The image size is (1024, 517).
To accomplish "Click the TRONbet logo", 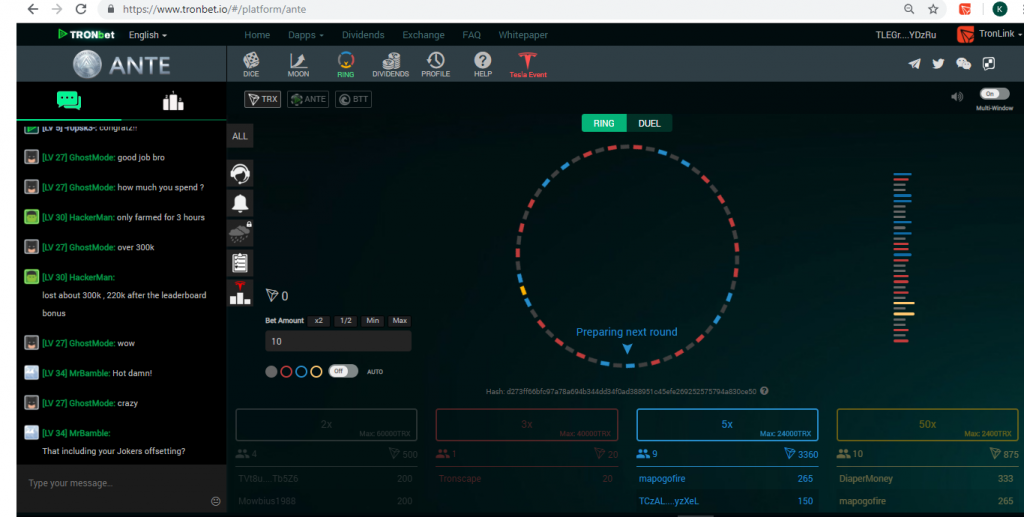I will point(86,35).
